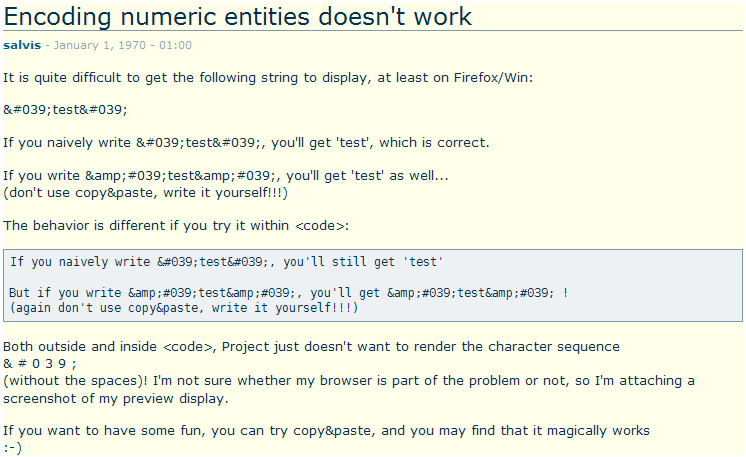The width and height of the screenshot is (746, 457).
Task: Click the "But if you write" code line
Action: pos(289,293)
